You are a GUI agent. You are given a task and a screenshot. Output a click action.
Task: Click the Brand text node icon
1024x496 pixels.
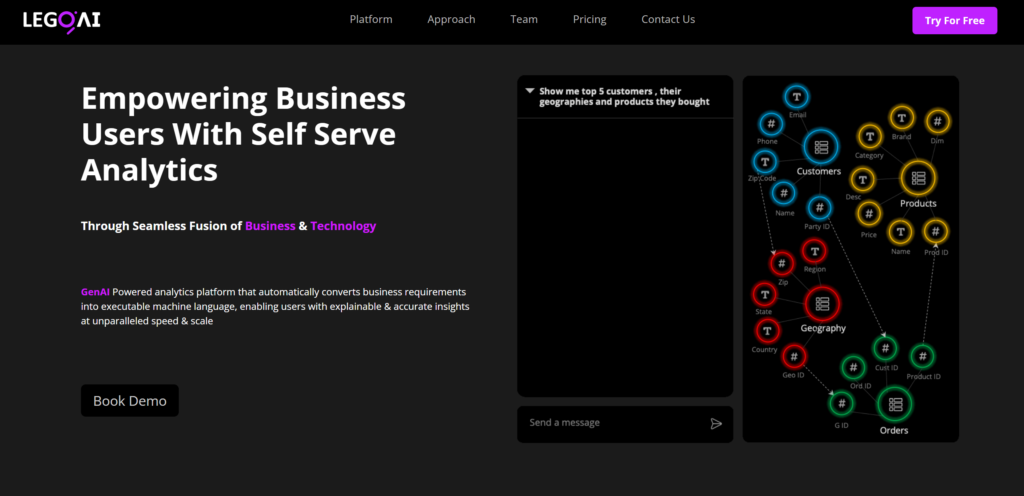[901, 118]
